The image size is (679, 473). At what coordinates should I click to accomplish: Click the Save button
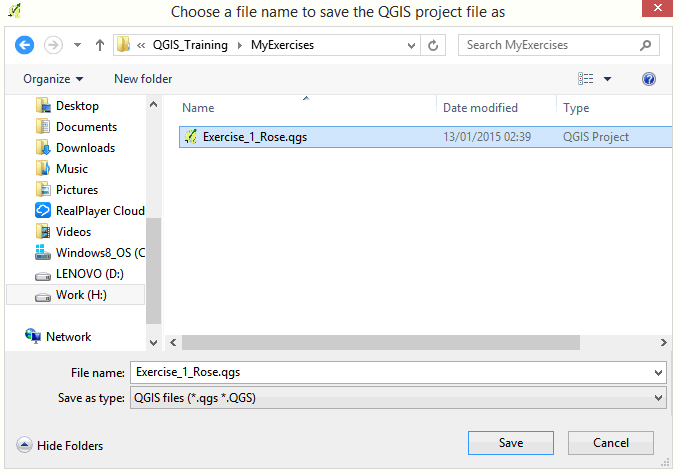(511, 443)
